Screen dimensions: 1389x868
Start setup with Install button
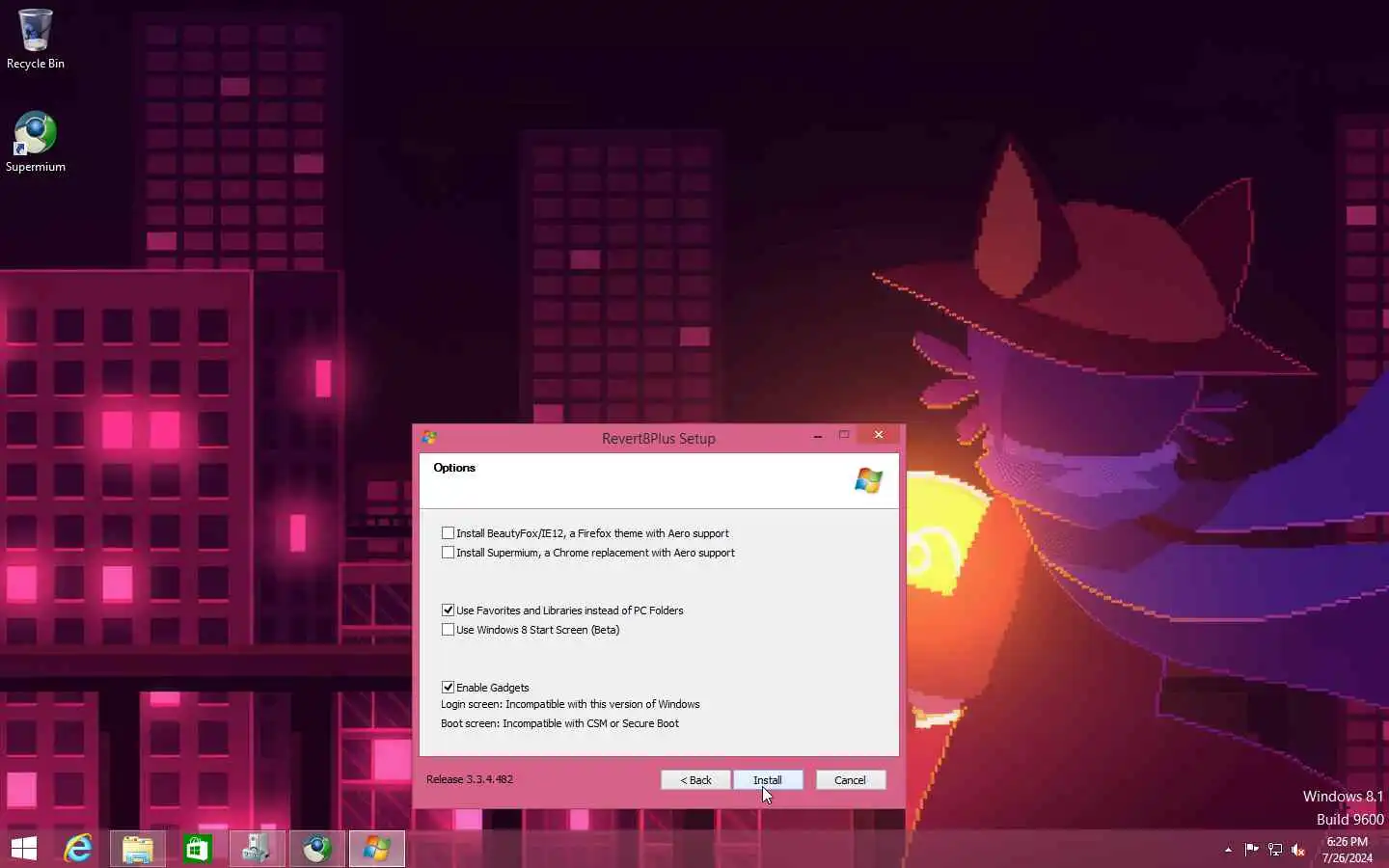(x=768, y=779)
